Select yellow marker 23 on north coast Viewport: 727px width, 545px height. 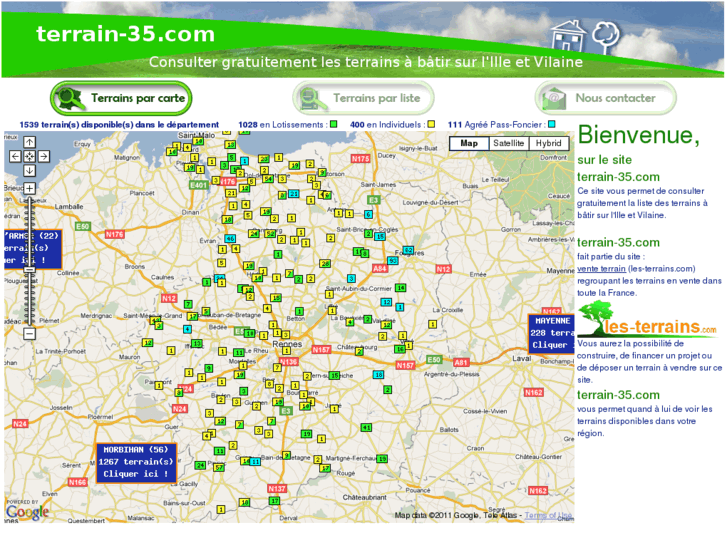tap(263, 159)
